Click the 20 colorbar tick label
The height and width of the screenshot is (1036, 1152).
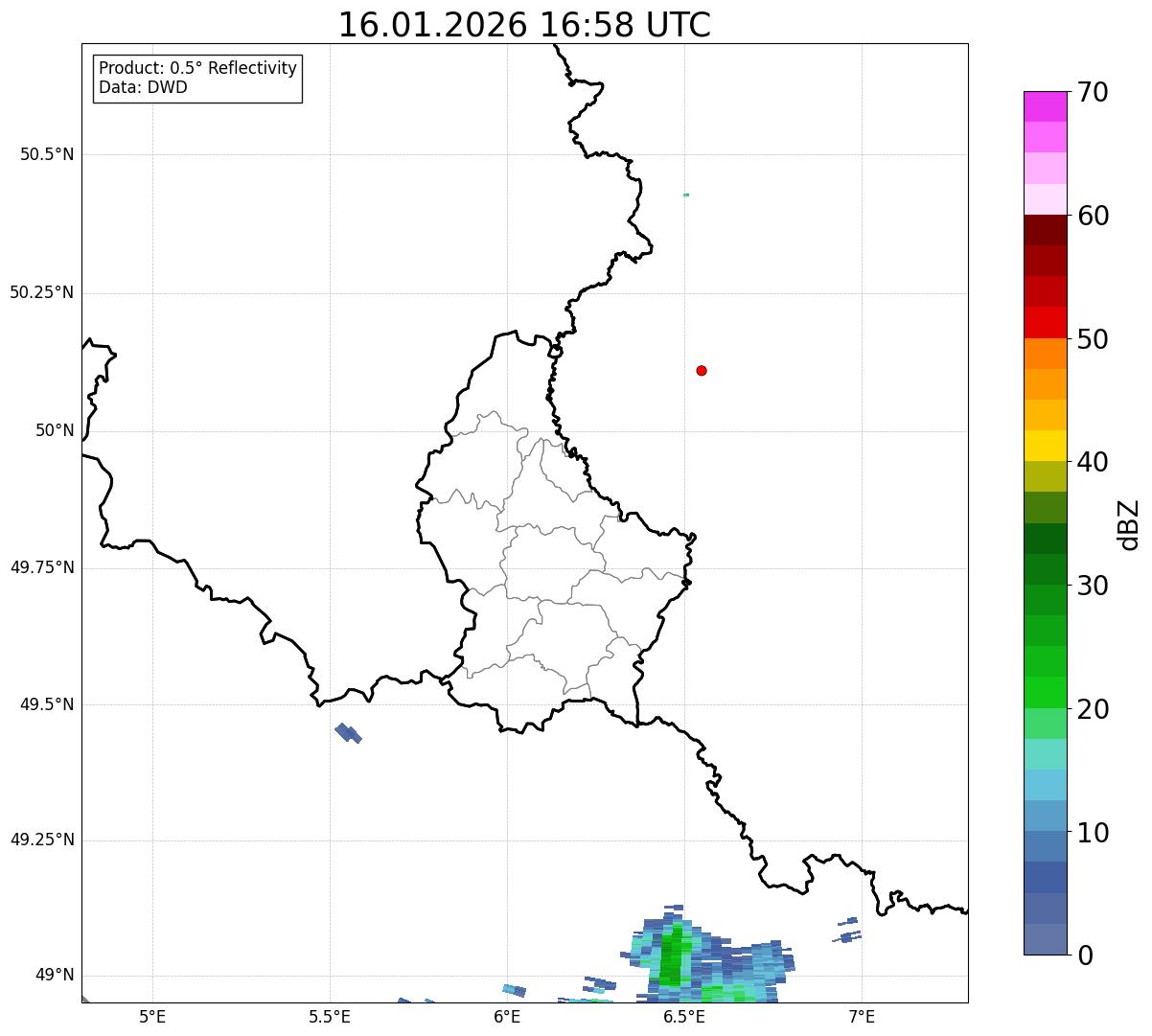tap(1093, 709)
